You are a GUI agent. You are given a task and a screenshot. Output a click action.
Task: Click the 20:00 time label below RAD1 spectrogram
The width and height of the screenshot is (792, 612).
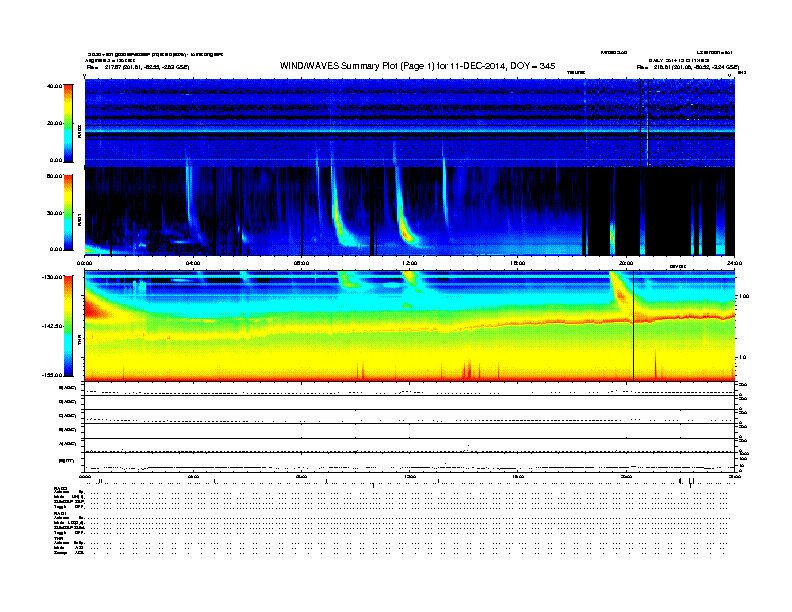[x=626, y=263]
